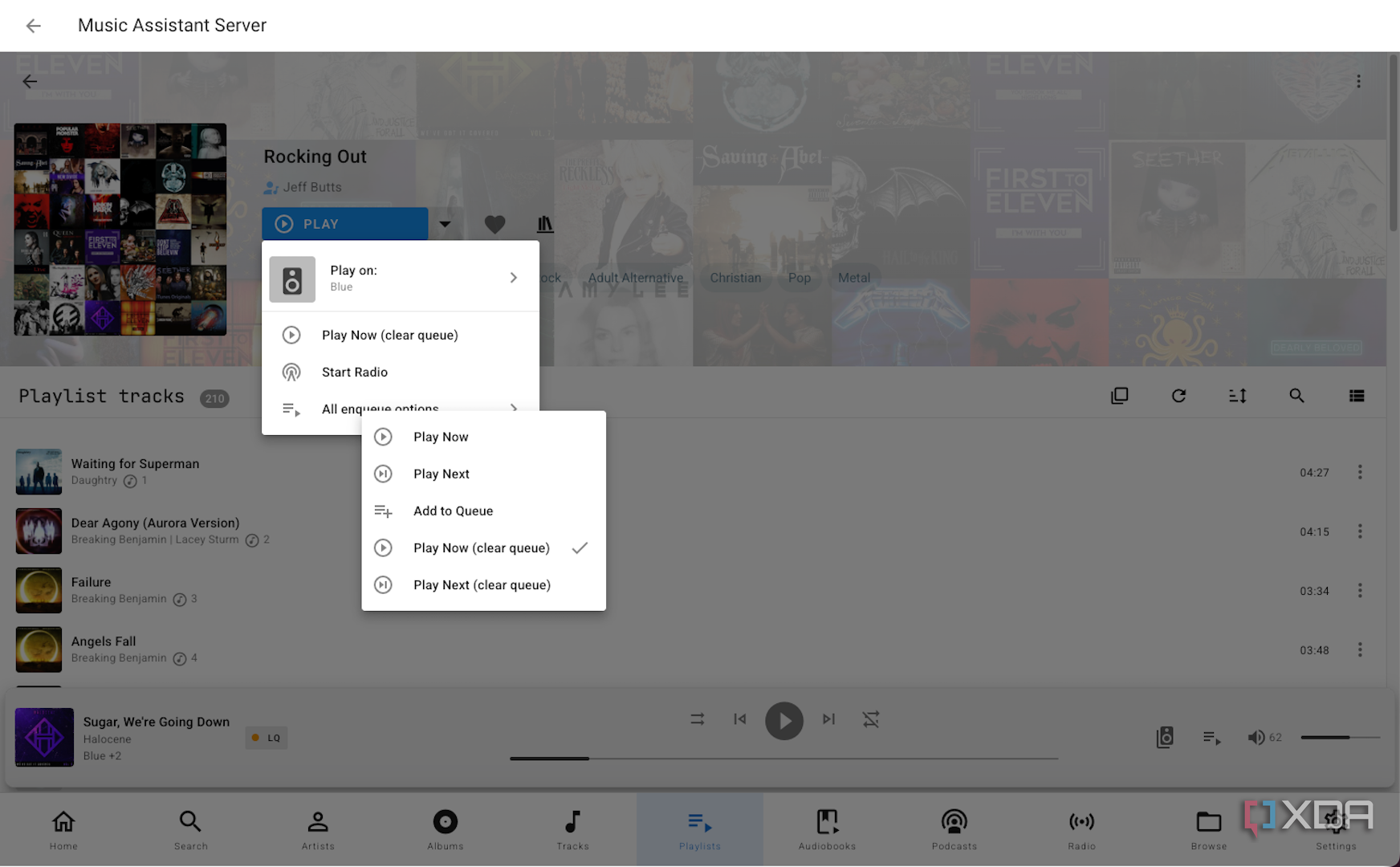
Task: Click the page vertical scrollbar
Action: 1394,144
